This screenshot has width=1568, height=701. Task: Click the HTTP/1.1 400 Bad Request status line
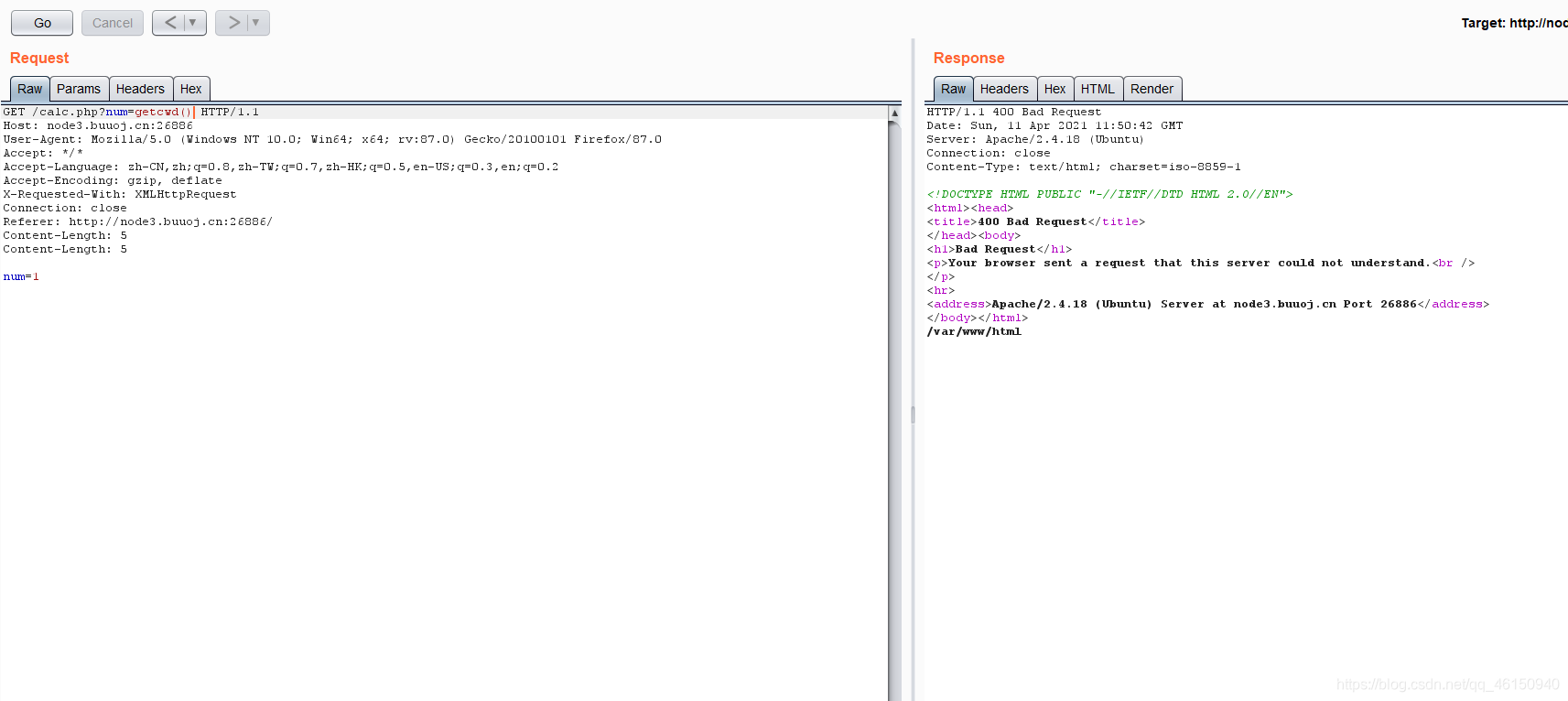[x=1014, y=112]
